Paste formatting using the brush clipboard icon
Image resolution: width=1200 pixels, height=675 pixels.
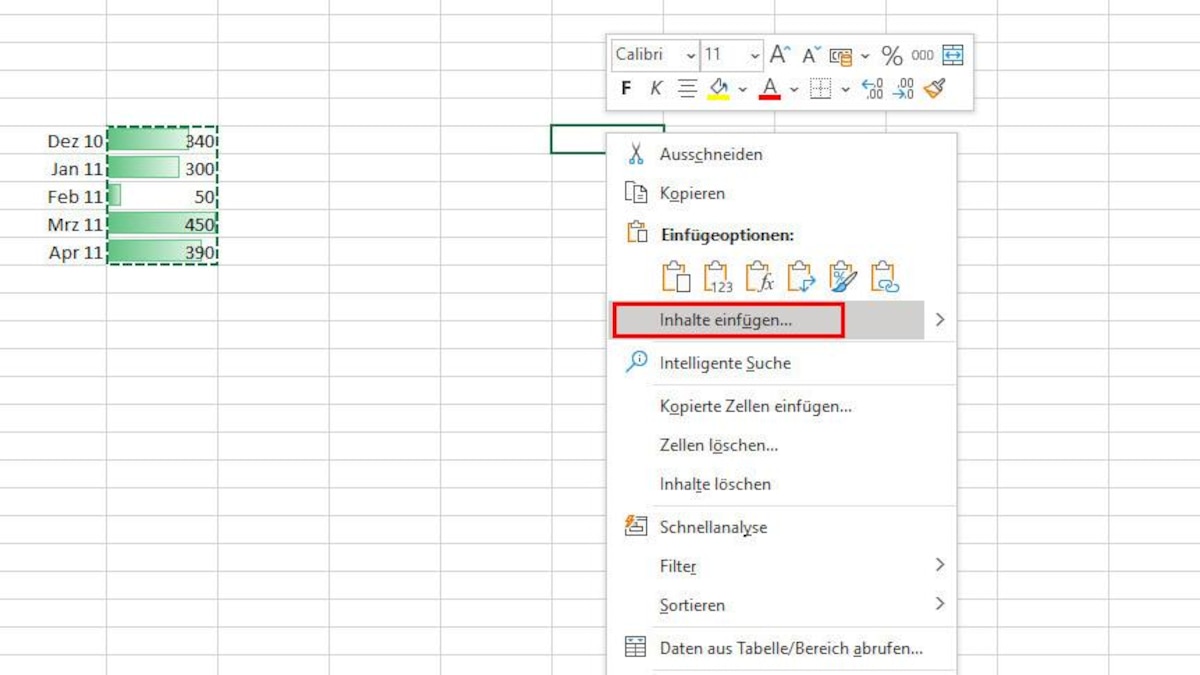843,277
